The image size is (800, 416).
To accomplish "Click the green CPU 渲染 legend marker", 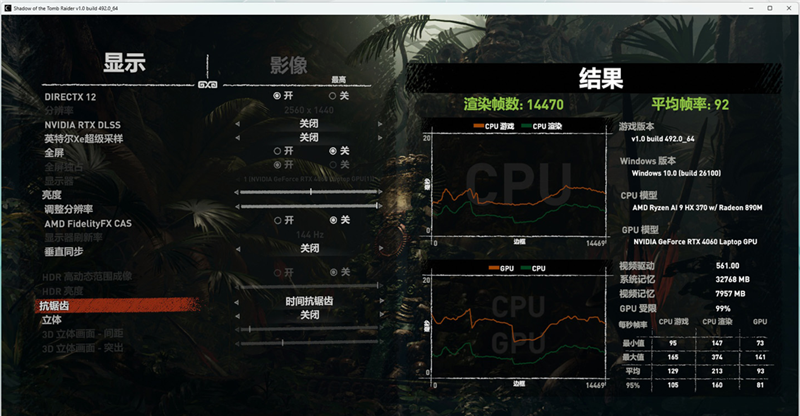I will coord(527,126).
